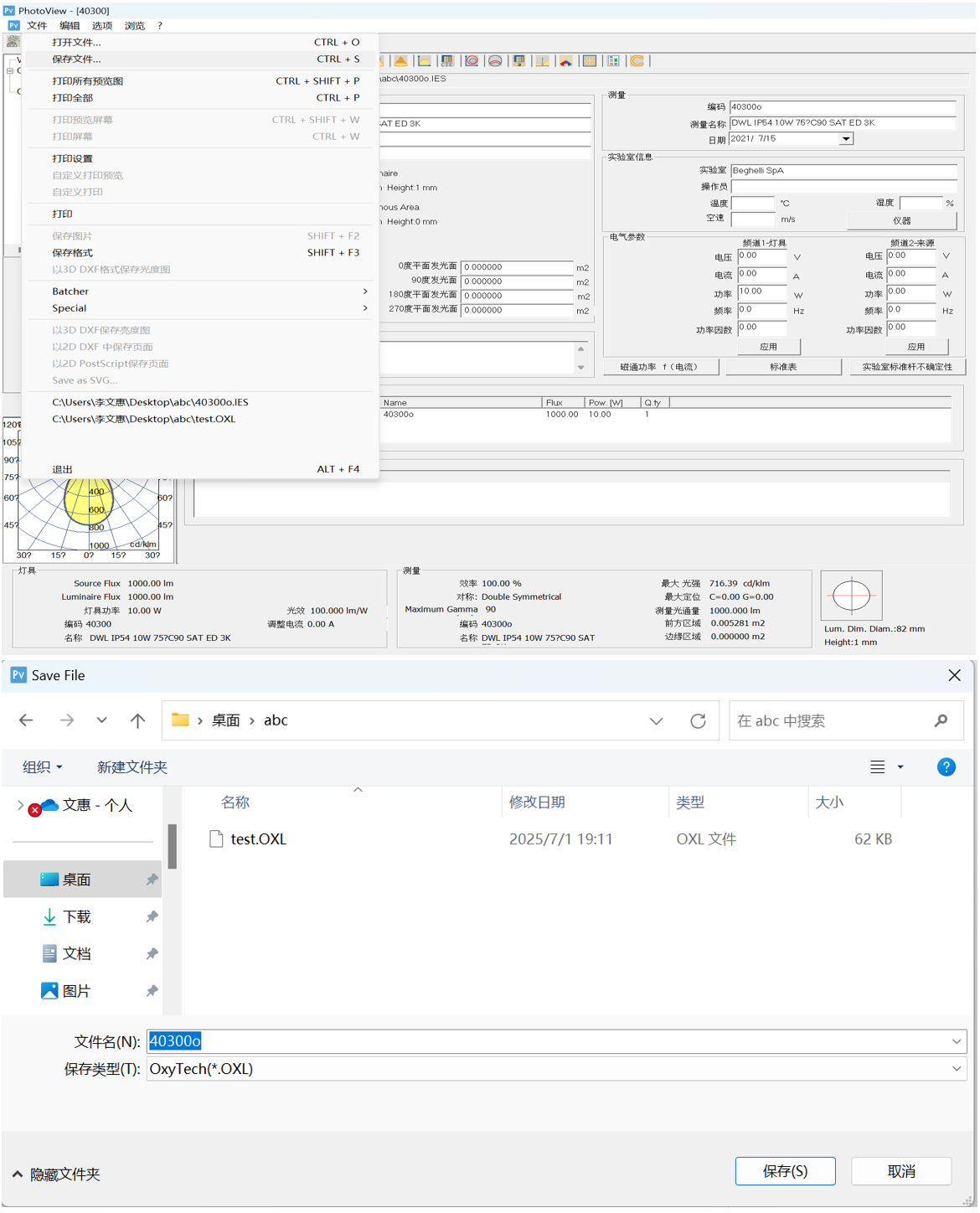
Task: Click the refresh icon in Save File dialog
Action: [698, 721]
